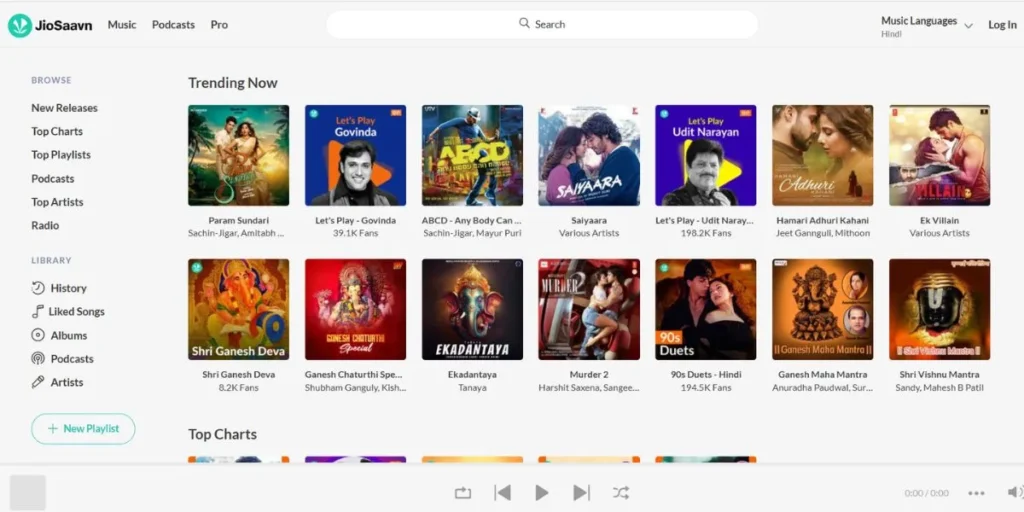Screen dimensions: 1024x512
Task: Click the Tanaya artist name
Action: [472, 388]
